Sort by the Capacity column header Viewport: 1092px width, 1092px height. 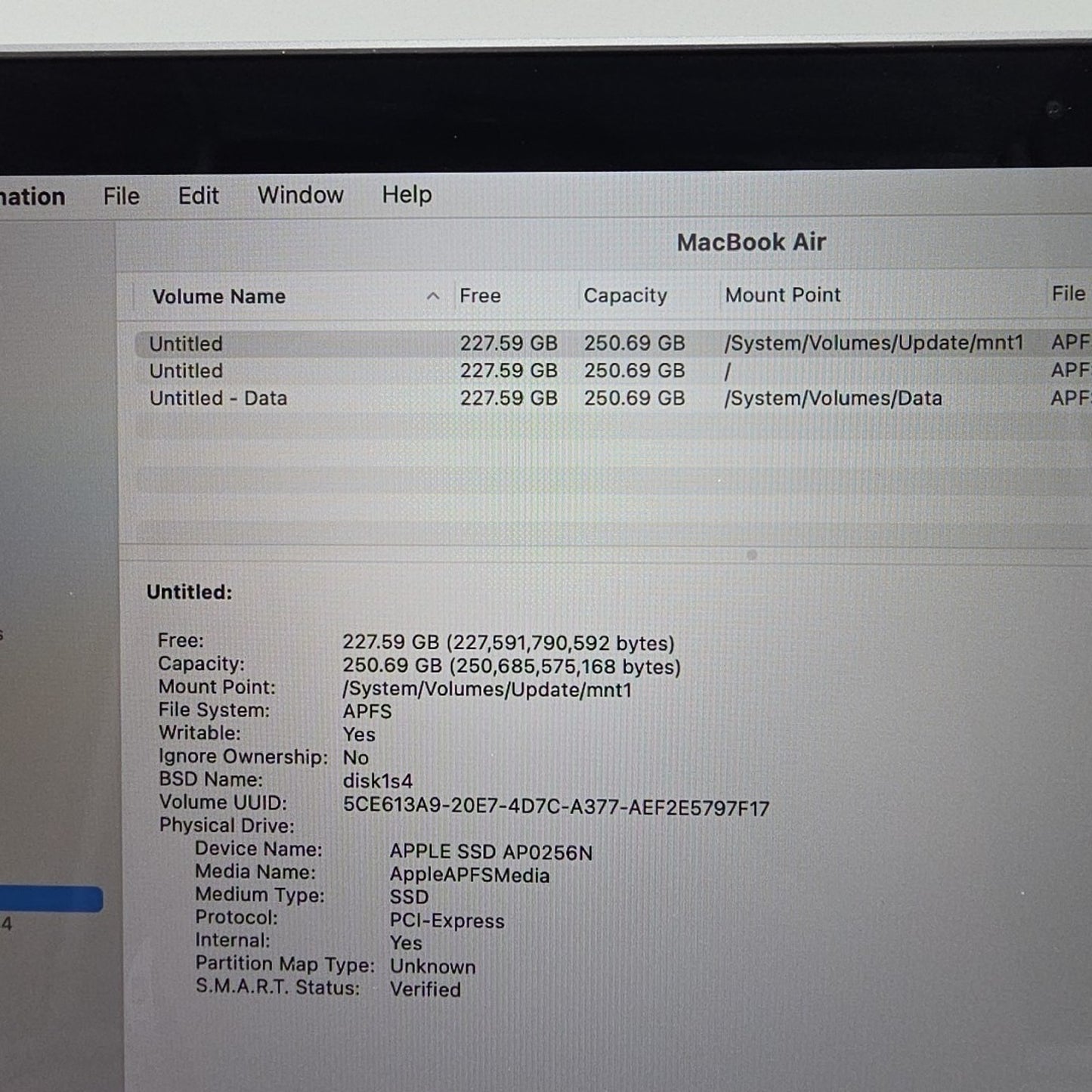[x=625, y=295]
